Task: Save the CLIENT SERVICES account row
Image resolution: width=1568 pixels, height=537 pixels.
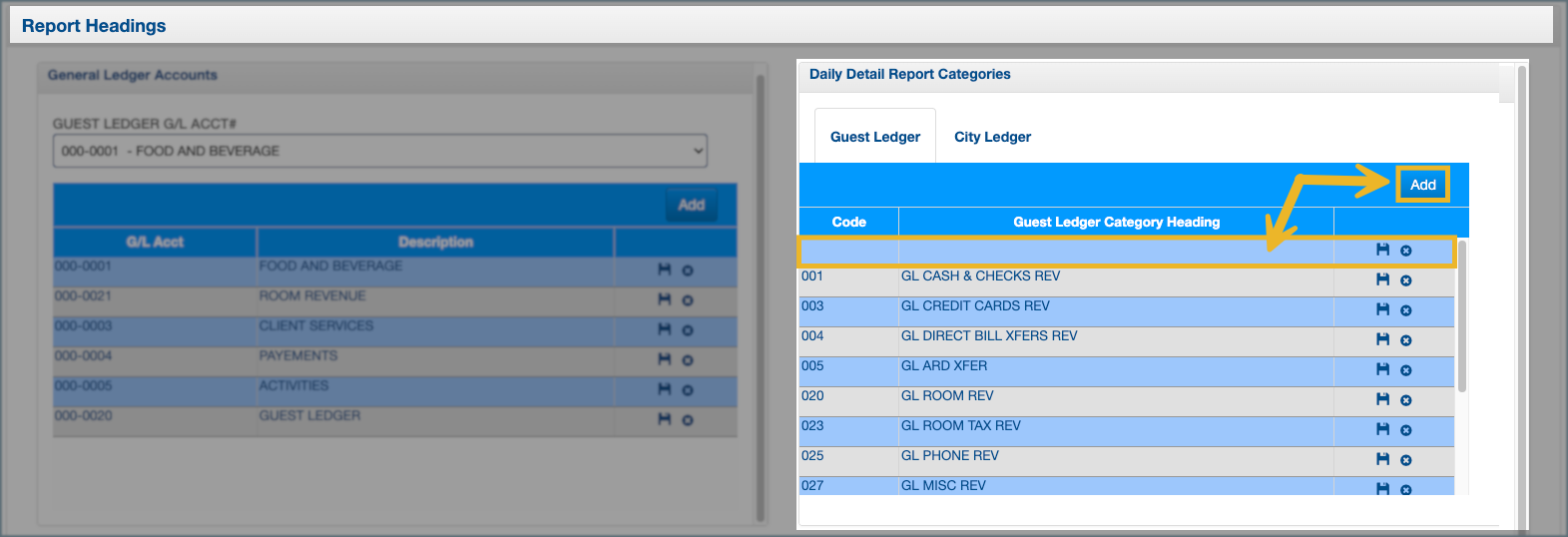Action: click(665, 329)
